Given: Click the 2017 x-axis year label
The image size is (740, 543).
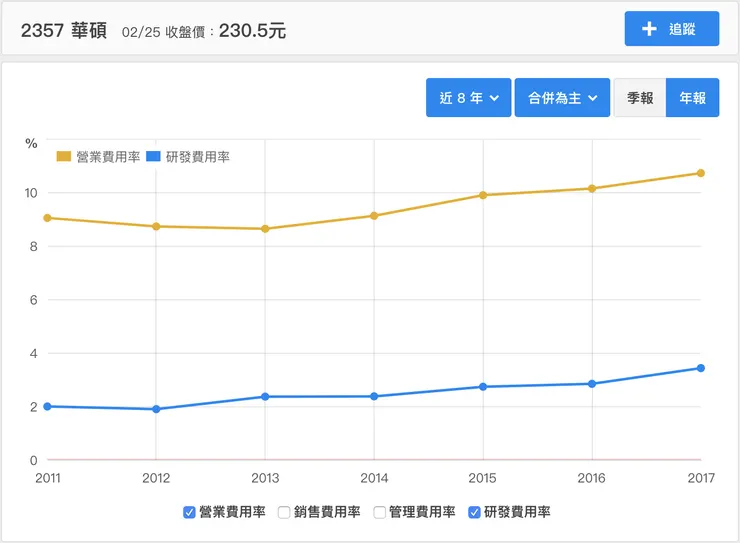Looking at the screenshot, I should point(701,478).
